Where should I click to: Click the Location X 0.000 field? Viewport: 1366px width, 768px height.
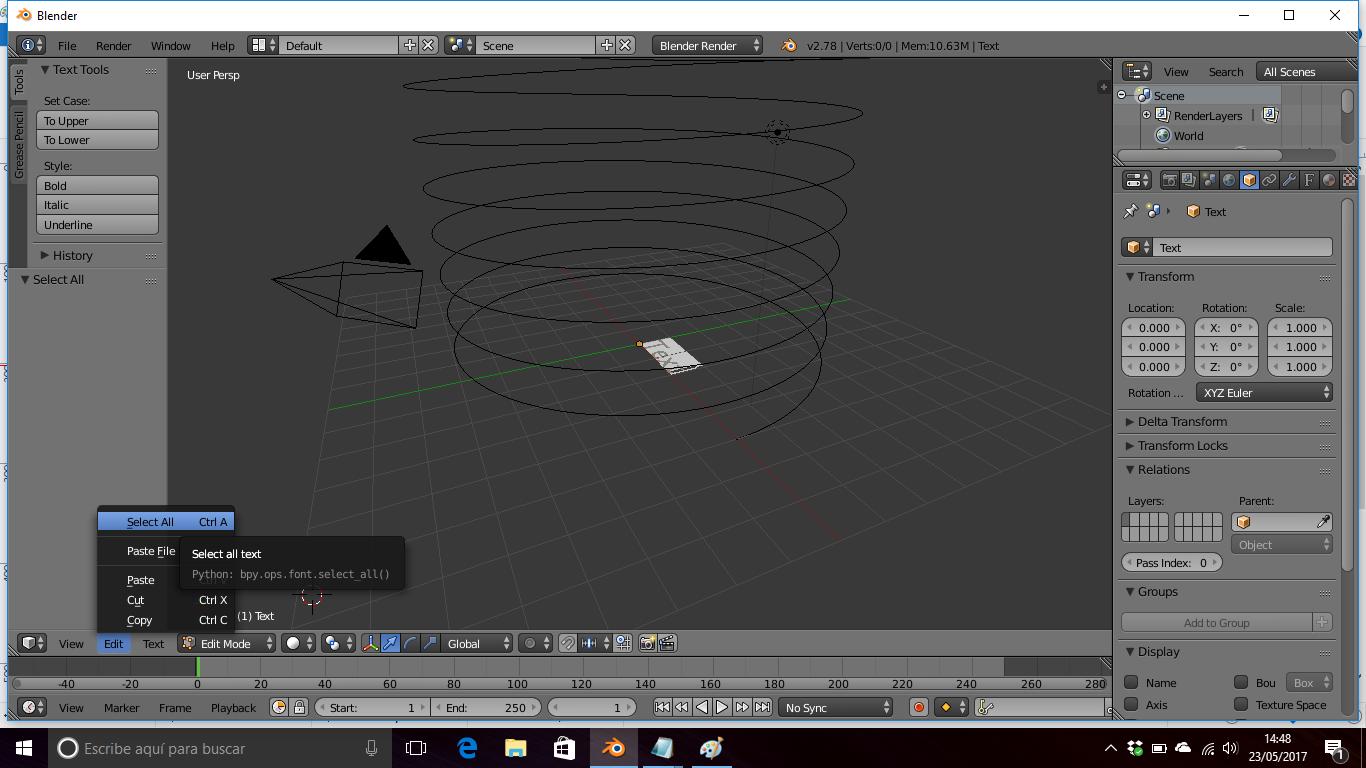(1154, 327)
